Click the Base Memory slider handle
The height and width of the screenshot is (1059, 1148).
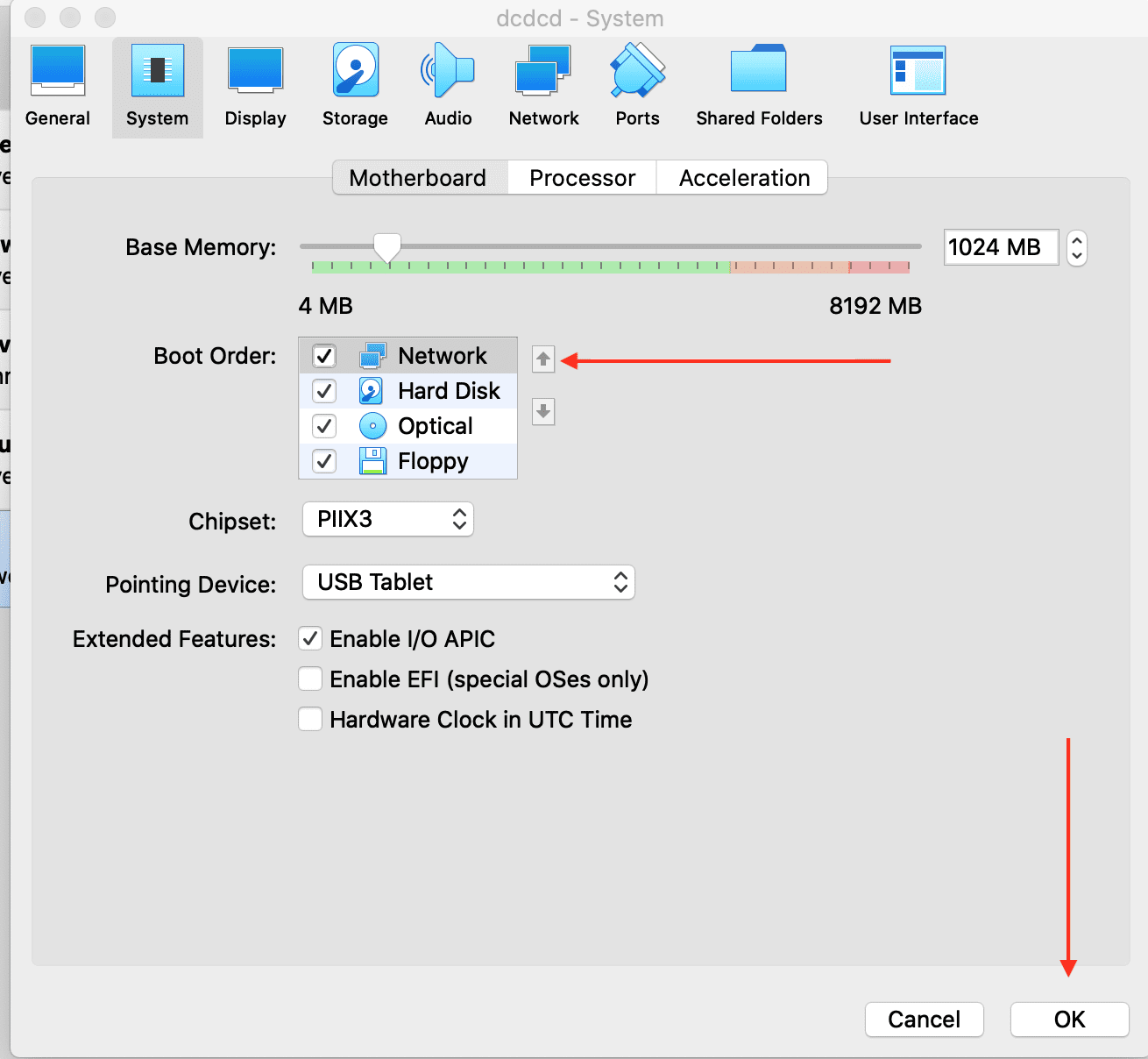click(x=386, y=248)
